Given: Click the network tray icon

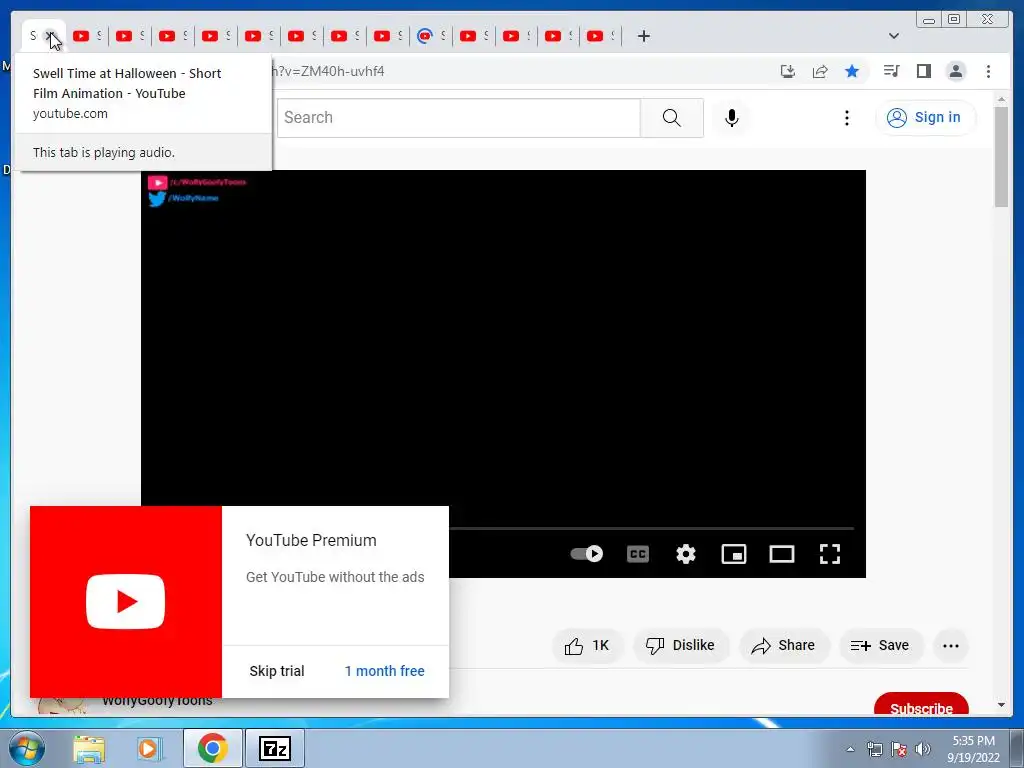Looking at the screenshot, I should [874, 748].
